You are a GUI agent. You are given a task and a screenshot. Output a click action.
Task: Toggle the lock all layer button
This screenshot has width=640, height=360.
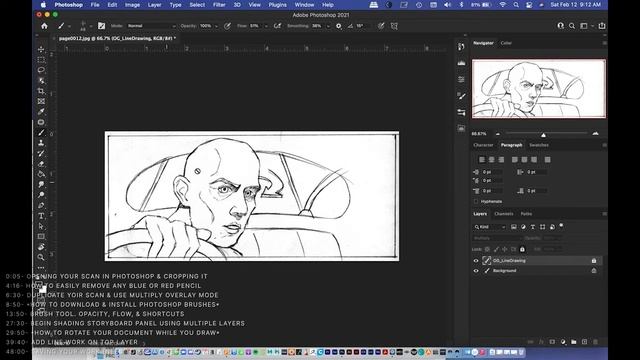(x=522, y=249)
